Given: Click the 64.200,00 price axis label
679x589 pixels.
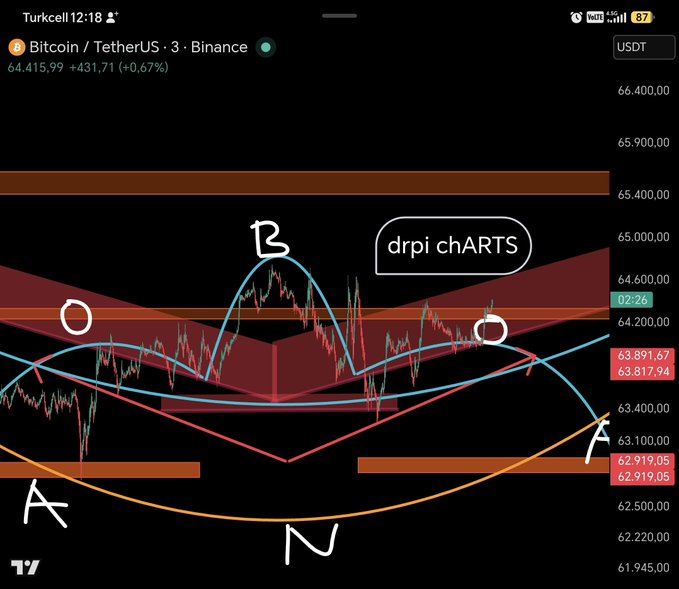Looking at the screenshot, I should pos(643,322).
